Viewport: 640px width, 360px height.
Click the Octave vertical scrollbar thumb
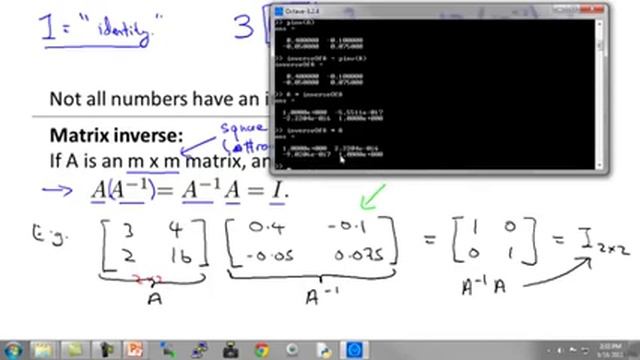(599, 45)
